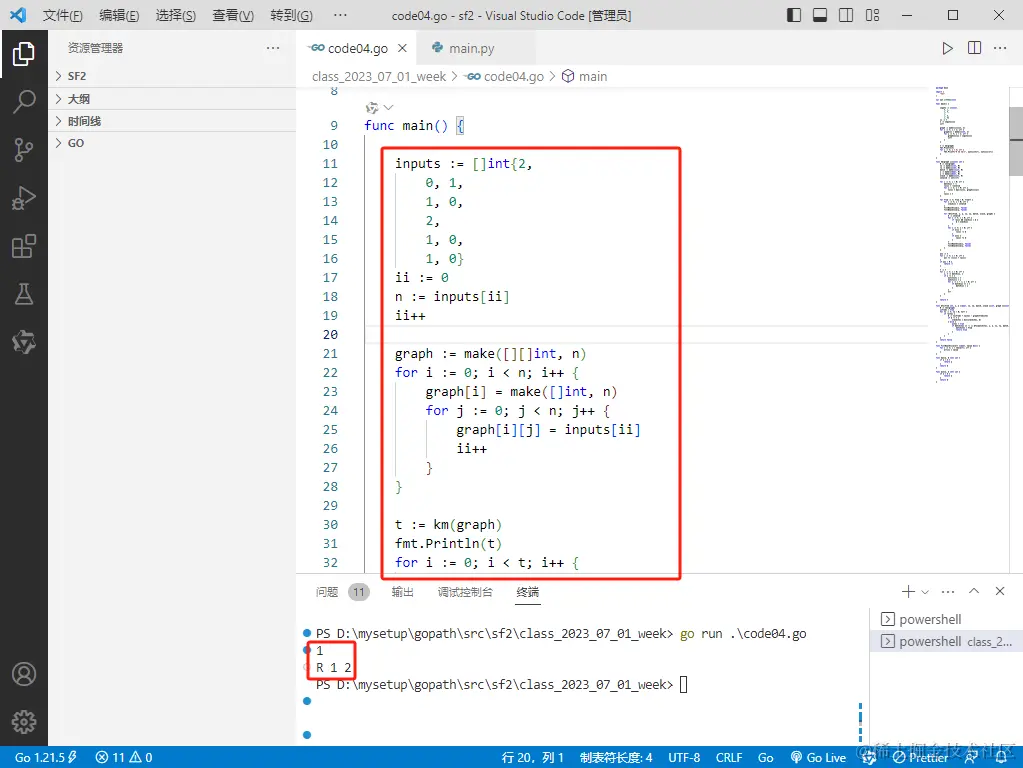Screen dimensions: 1023x768
Task: Click the VS Code logo icon
Action: click(18, 15)
